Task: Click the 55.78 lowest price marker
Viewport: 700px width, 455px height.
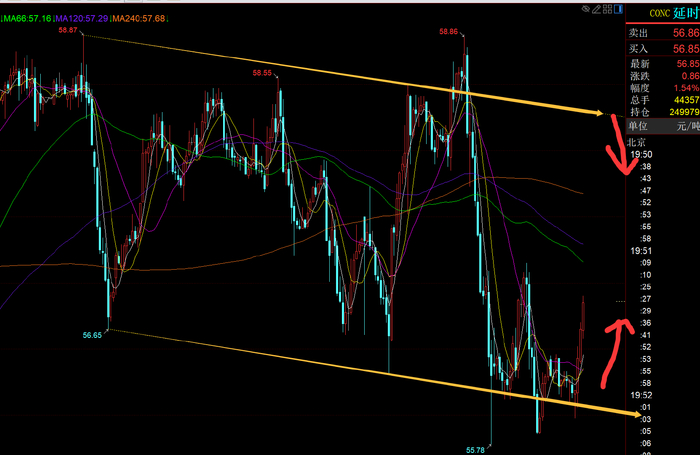Action: click(x=475, y=450)
